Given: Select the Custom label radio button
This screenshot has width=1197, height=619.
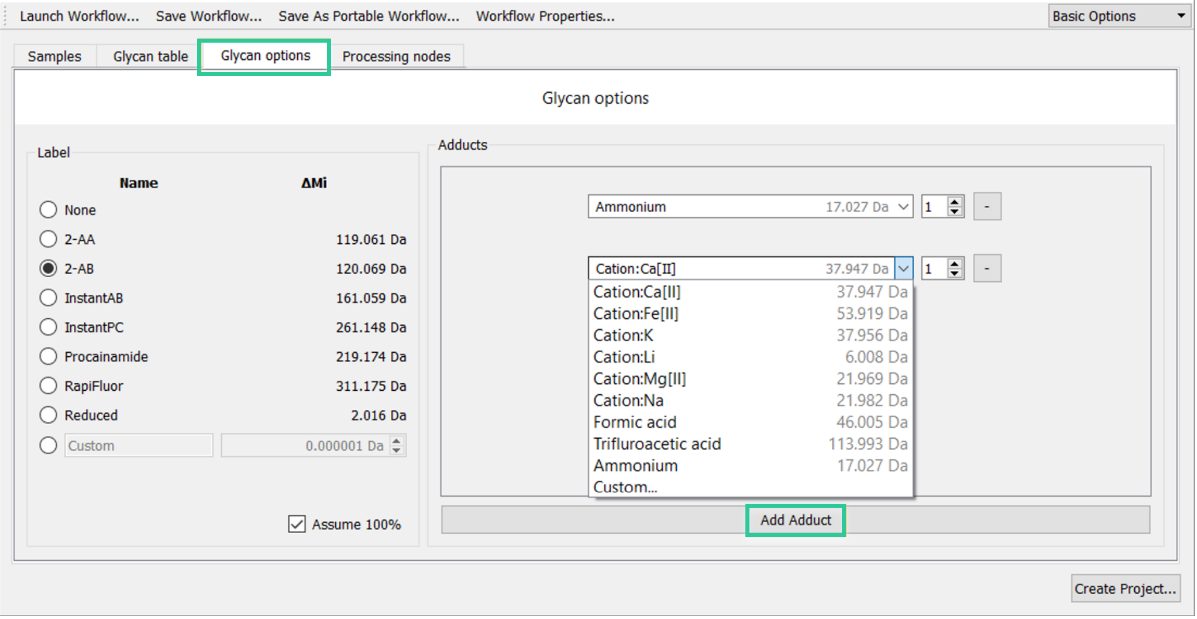Looking at the screenshot, I should click(x=48, y=445).
